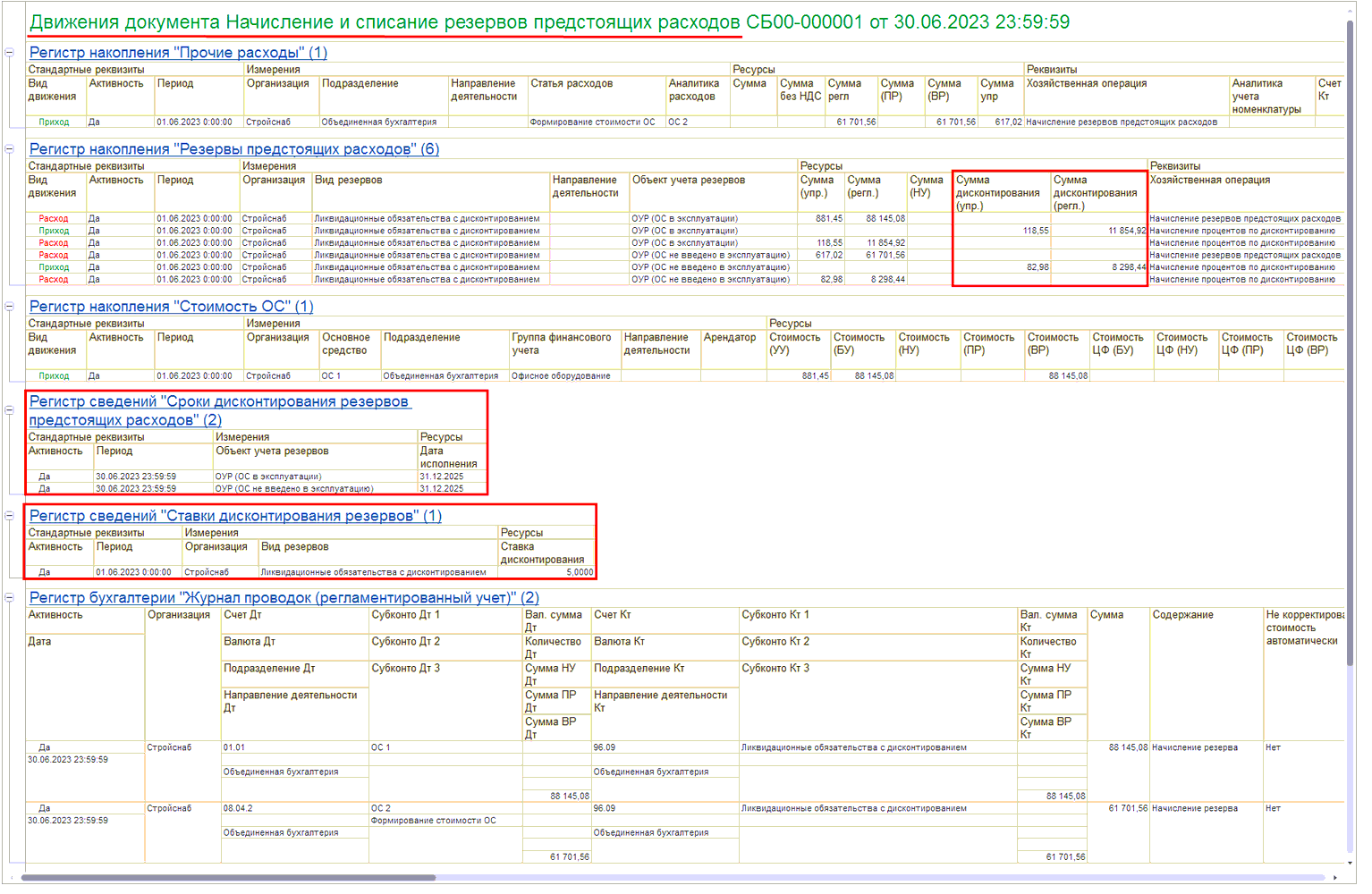This screenshot has width=1372, height=894.
Task: Collapse the "Журнал проводок" accounting register section
Action: pyautogui.click(x=10, y=598)
